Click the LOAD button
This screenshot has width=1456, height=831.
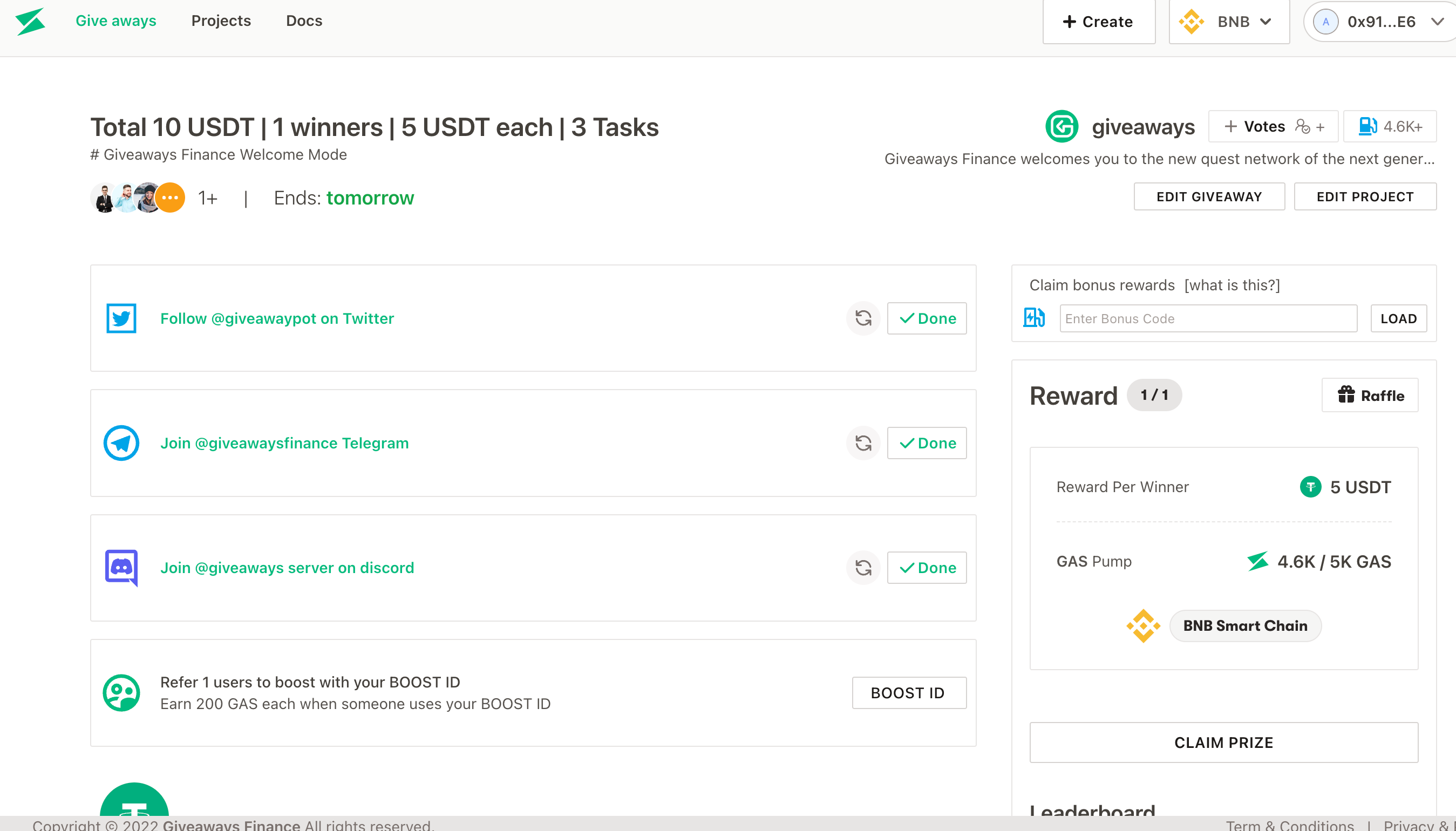coord(1398,318)
